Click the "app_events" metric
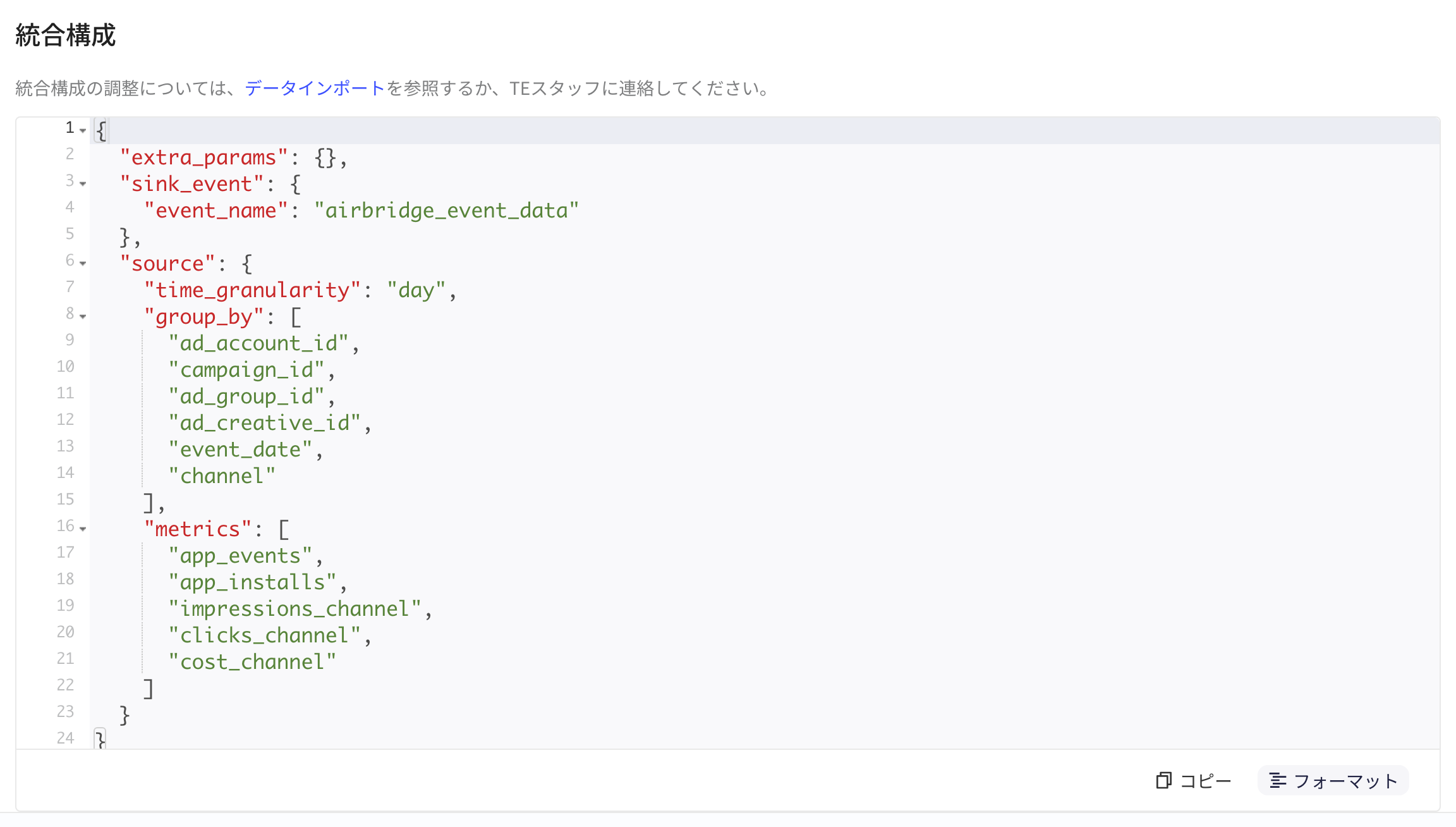The image size is (1456, 827). (240, 556)
